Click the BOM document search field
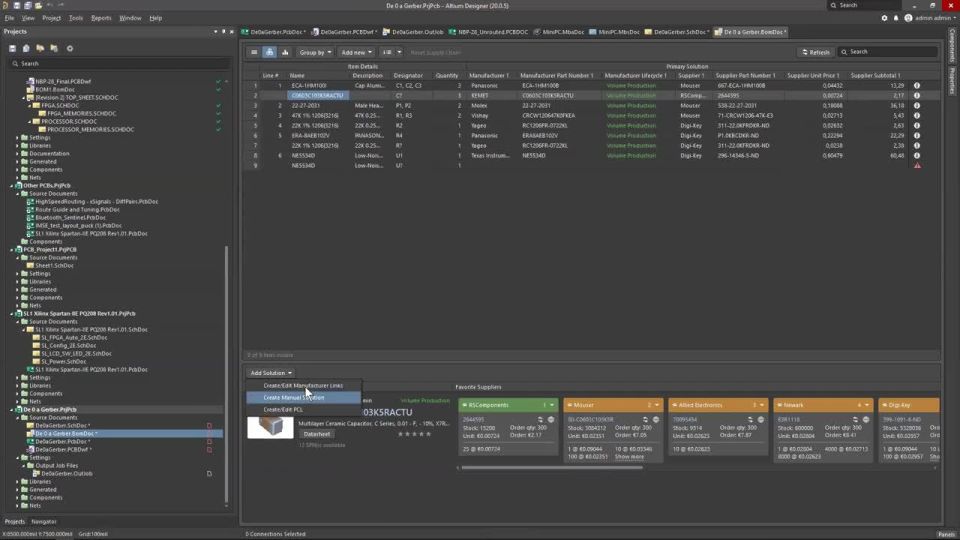The image size is (960, 540). (x=888, y=52)
